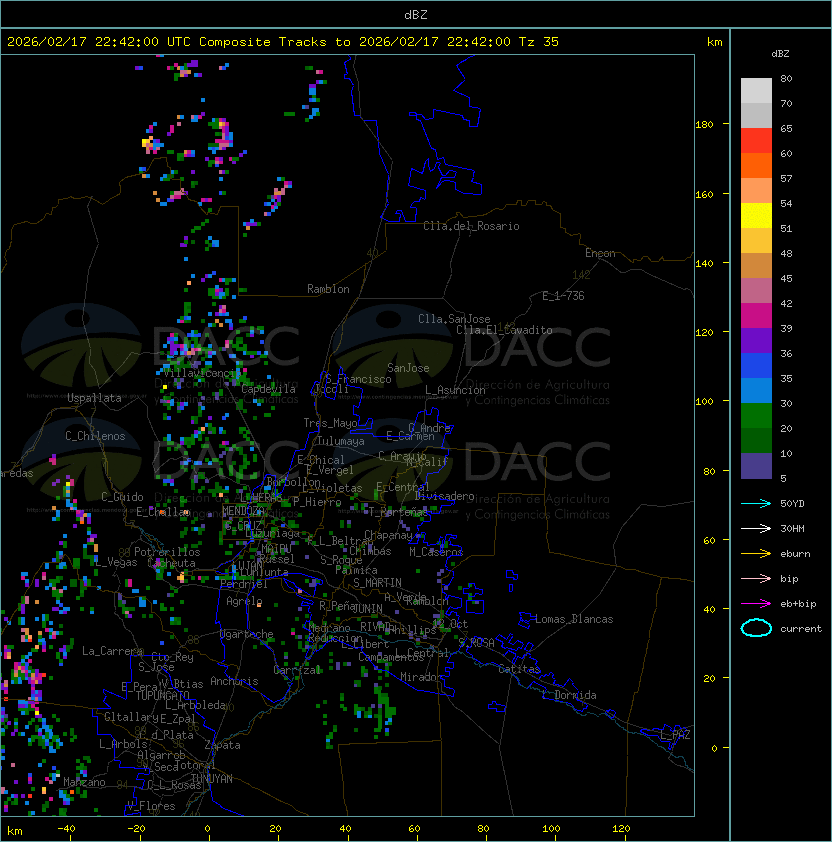
Task: Click the 'dBZ' title at top center
Action: (416, 15)
